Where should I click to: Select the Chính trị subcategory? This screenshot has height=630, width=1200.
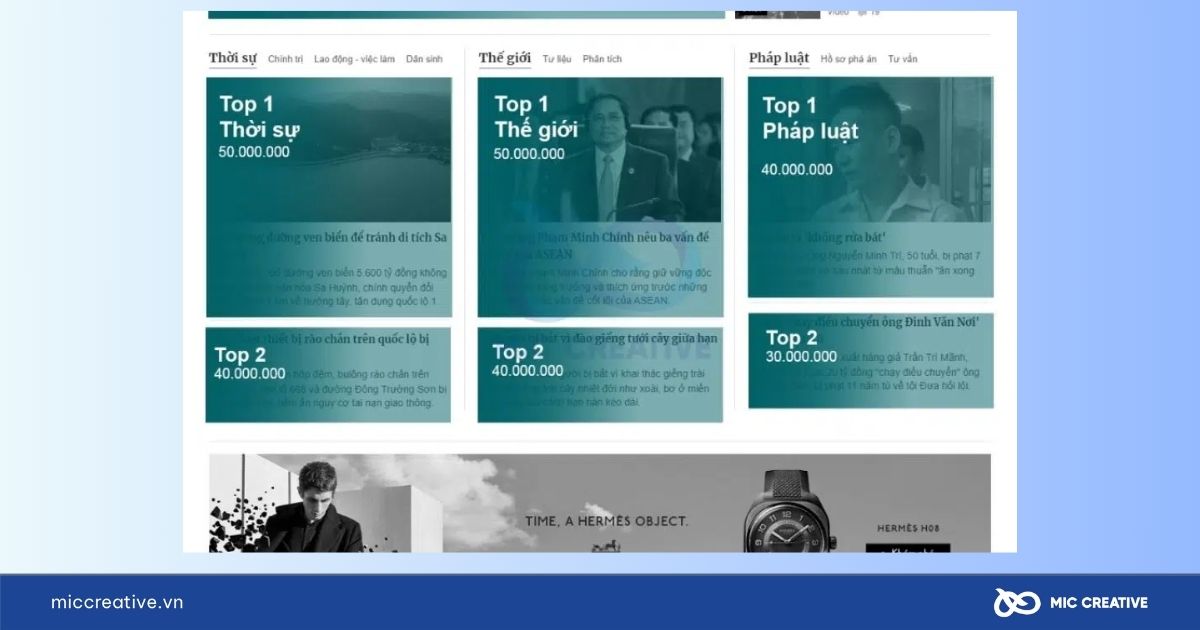tap(285, 59)
